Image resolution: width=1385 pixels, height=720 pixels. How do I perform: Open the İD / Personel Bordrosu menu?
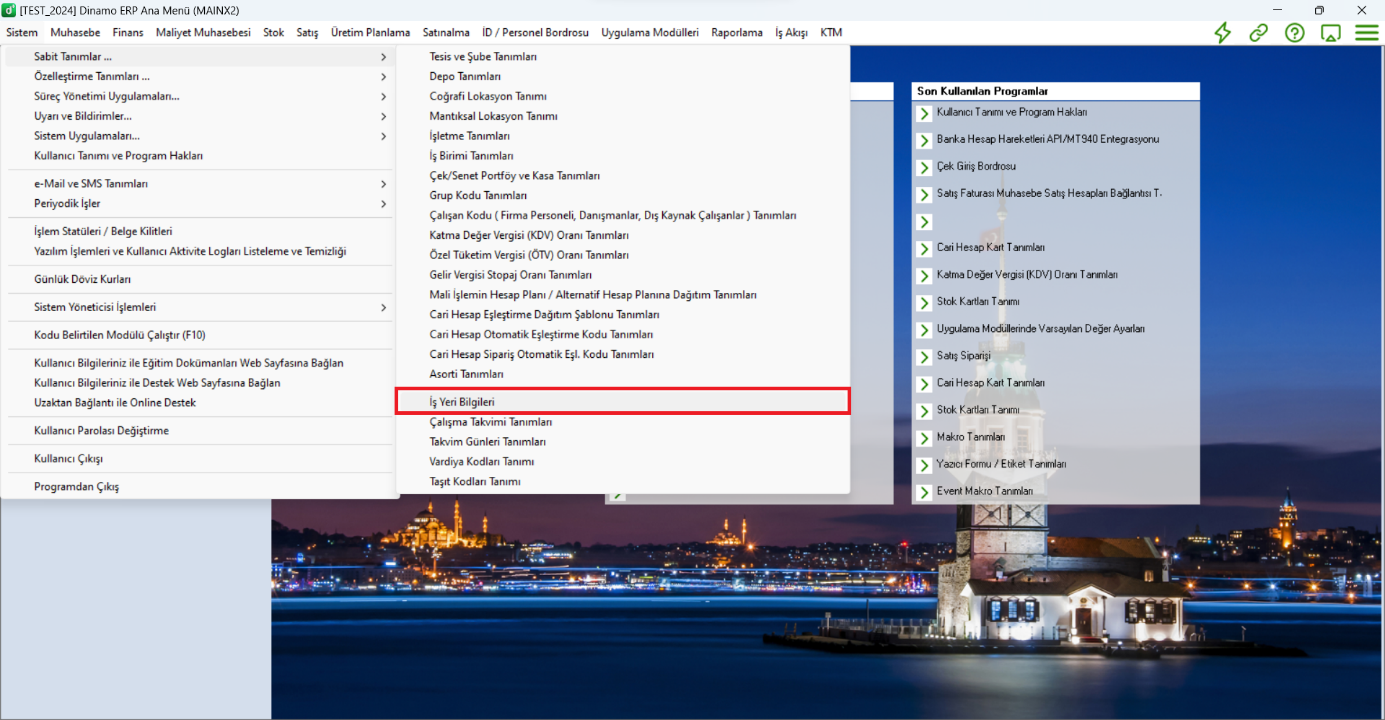[535, 32]
